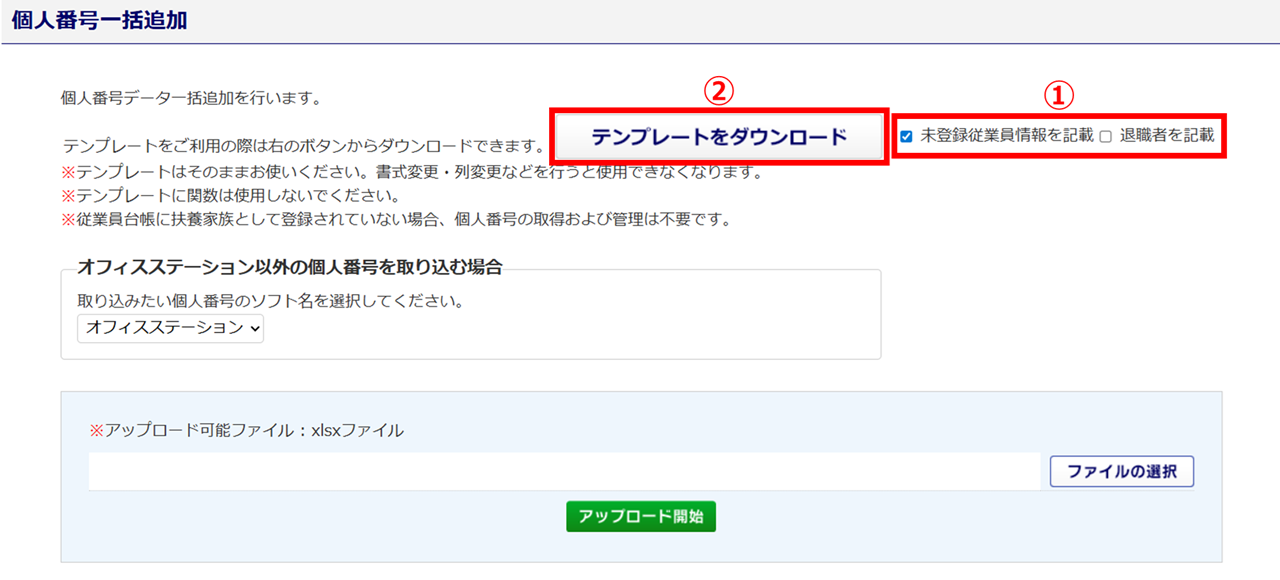Image resolution: width=1280 pixels, height=580 pixels.
Task: Click the テンプレートはそのままお使いください note
Action: coord(412,172)
